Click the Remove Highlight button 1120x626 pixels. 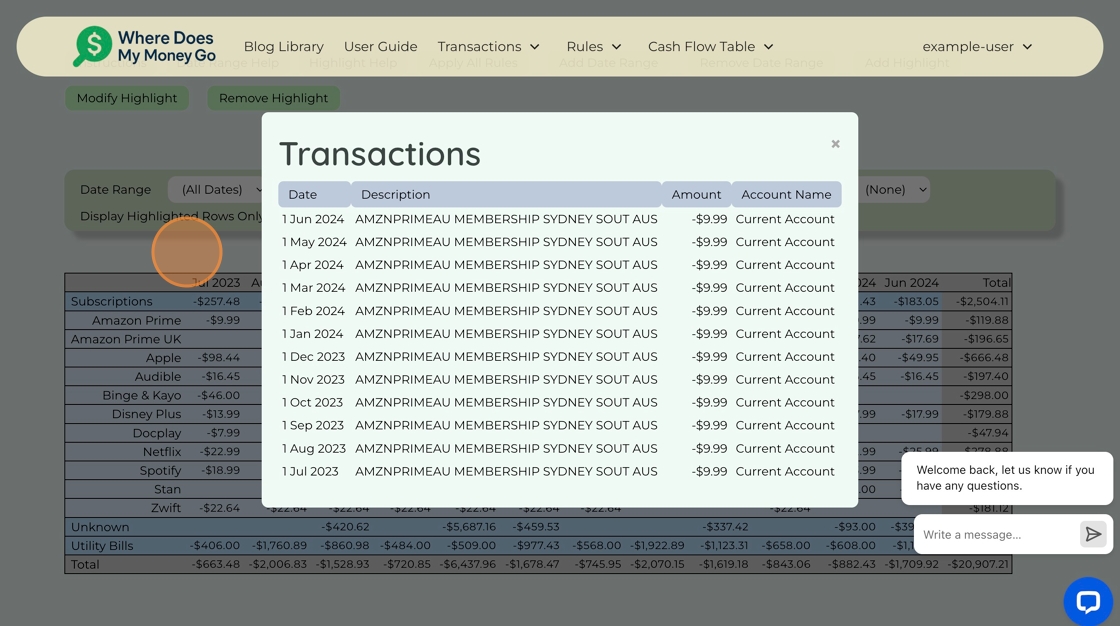(x=274, y=98)
